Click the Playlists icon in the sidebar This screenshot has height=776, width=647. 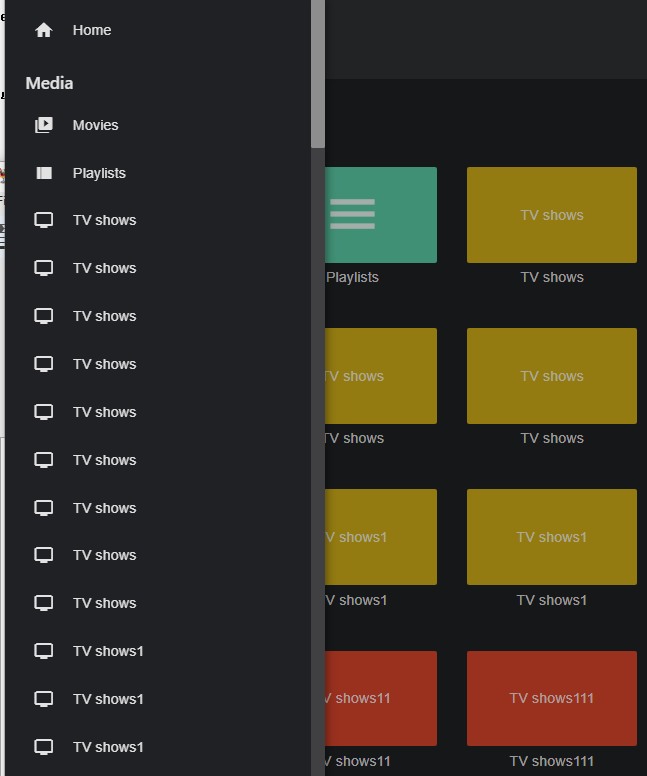[44, 173]
